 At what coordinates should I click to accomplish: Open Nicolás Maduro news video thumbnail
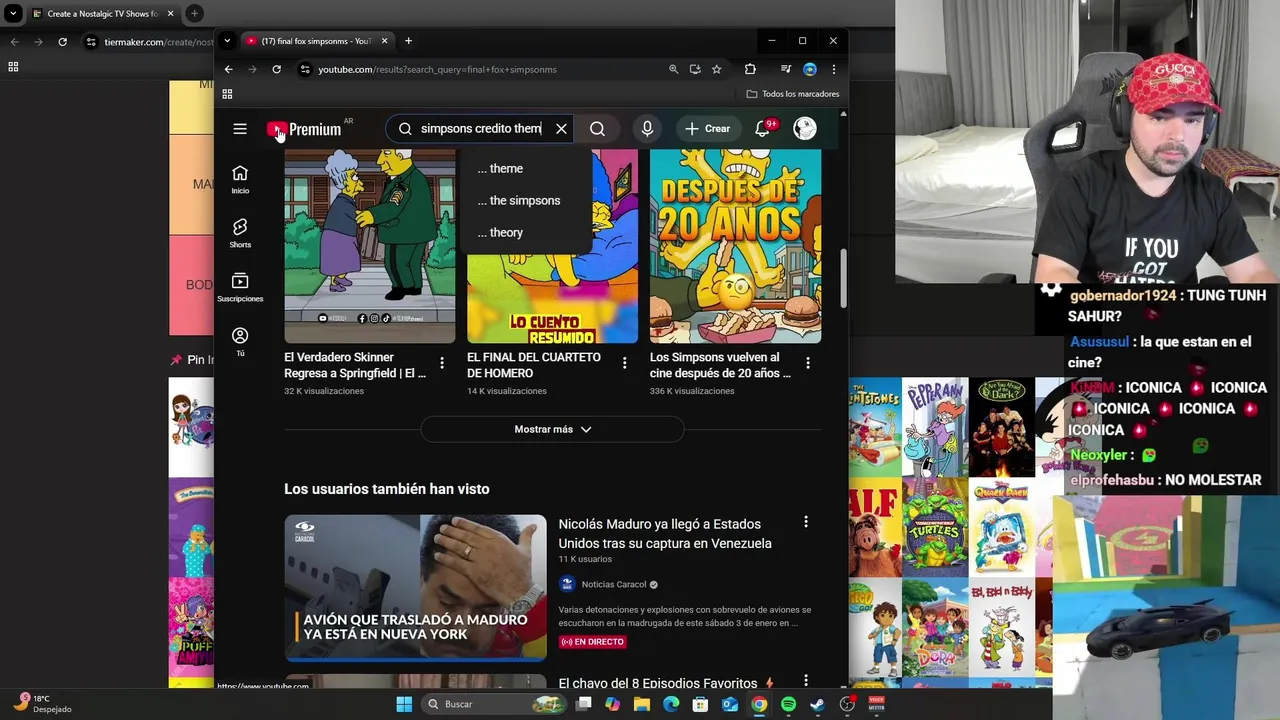coord(415,588)
